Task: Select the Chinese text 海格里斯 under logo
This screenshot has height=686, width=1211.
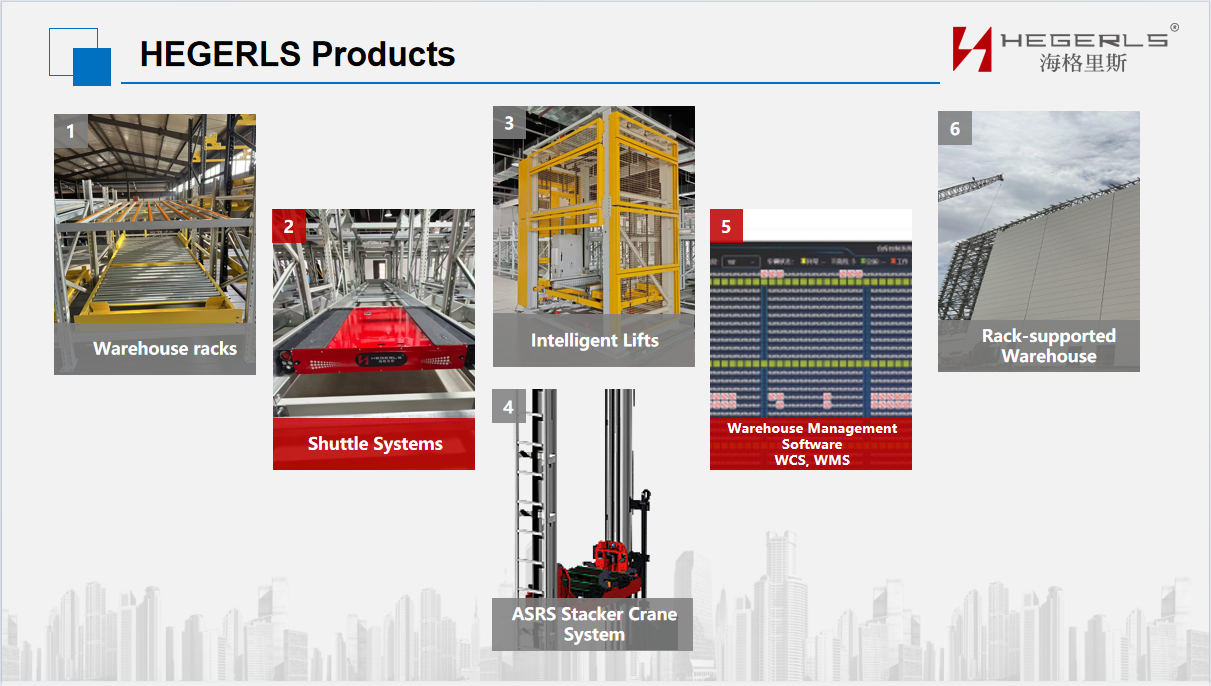Action: (x=1083, y=62)
